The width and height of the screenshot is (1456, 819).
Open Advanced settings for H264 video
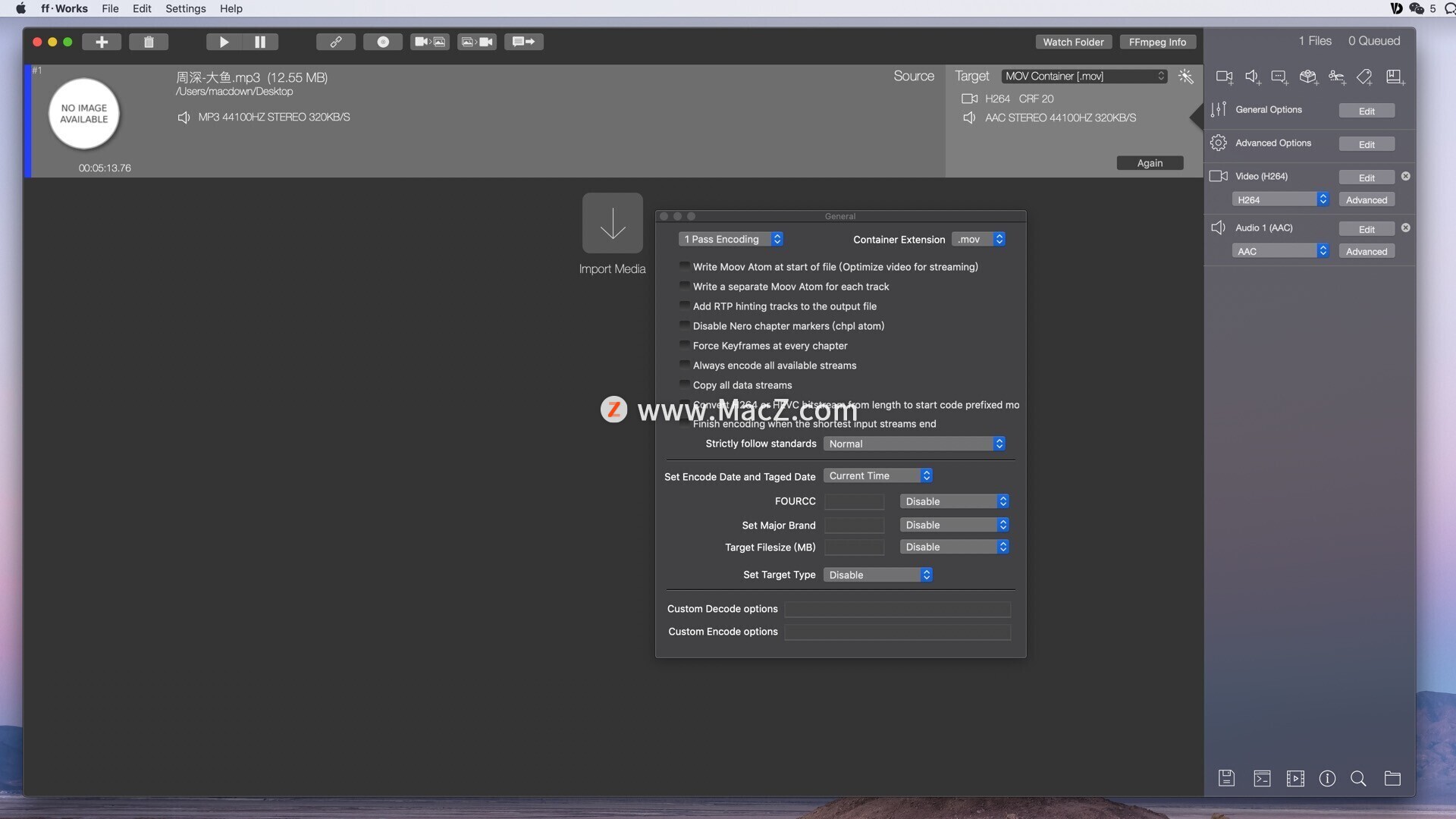point(1367,199)
